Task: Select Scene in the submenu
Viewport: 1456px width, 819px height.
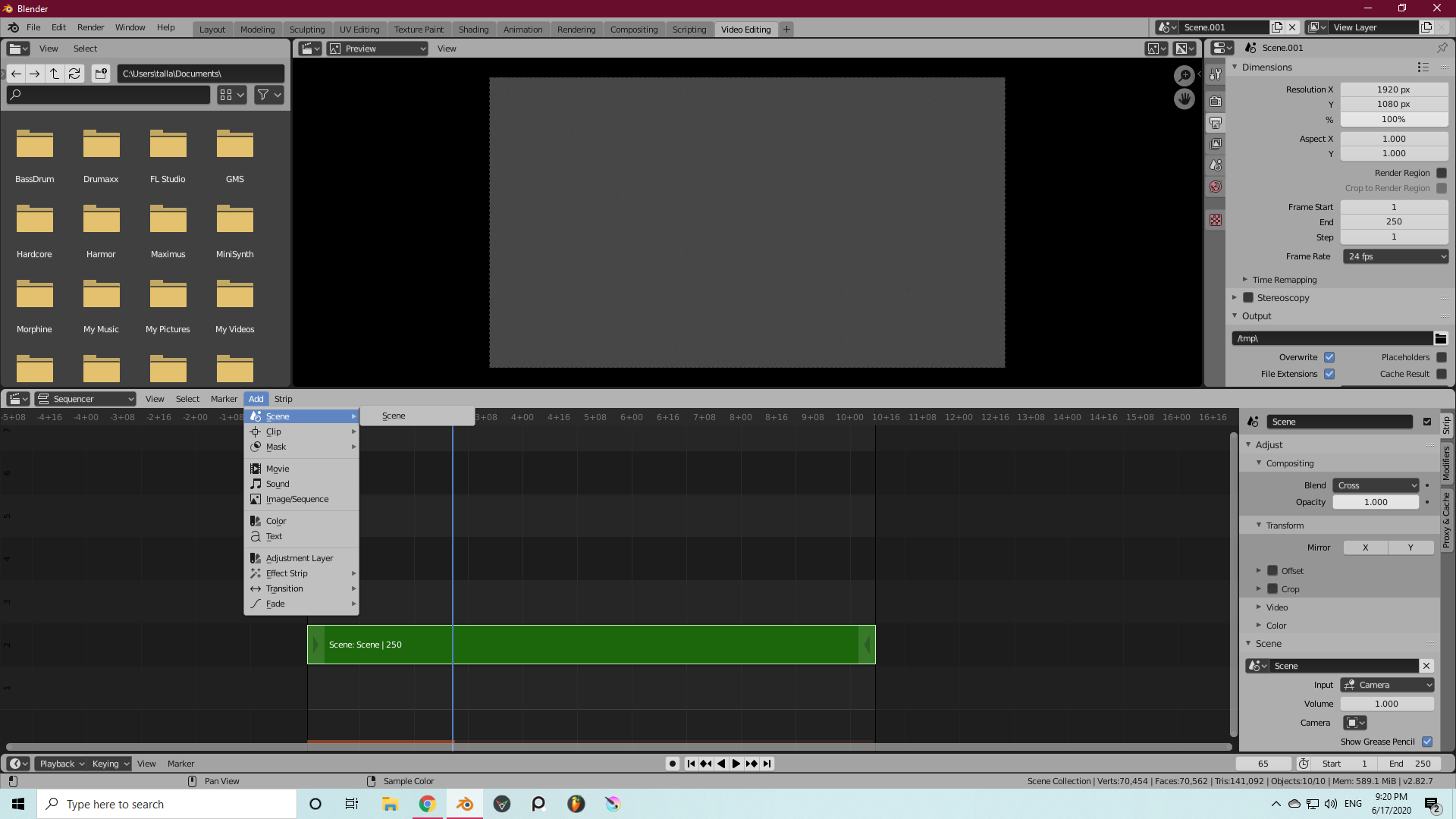Action: click(x=417, y=416)
